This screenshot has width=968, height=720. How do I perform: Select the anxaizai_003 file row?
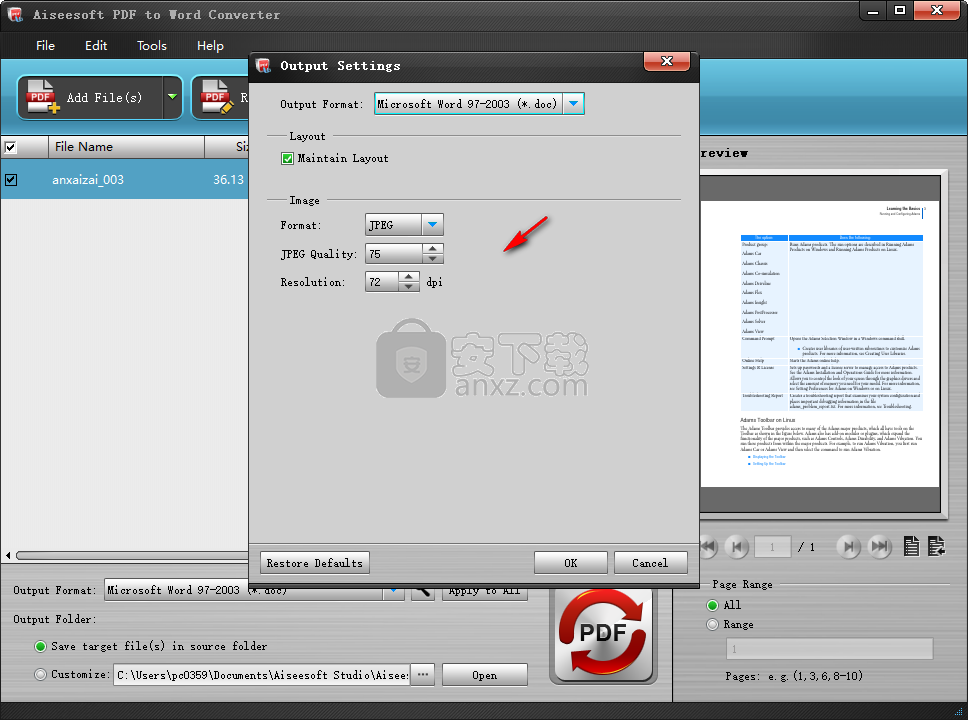(124, 180)
